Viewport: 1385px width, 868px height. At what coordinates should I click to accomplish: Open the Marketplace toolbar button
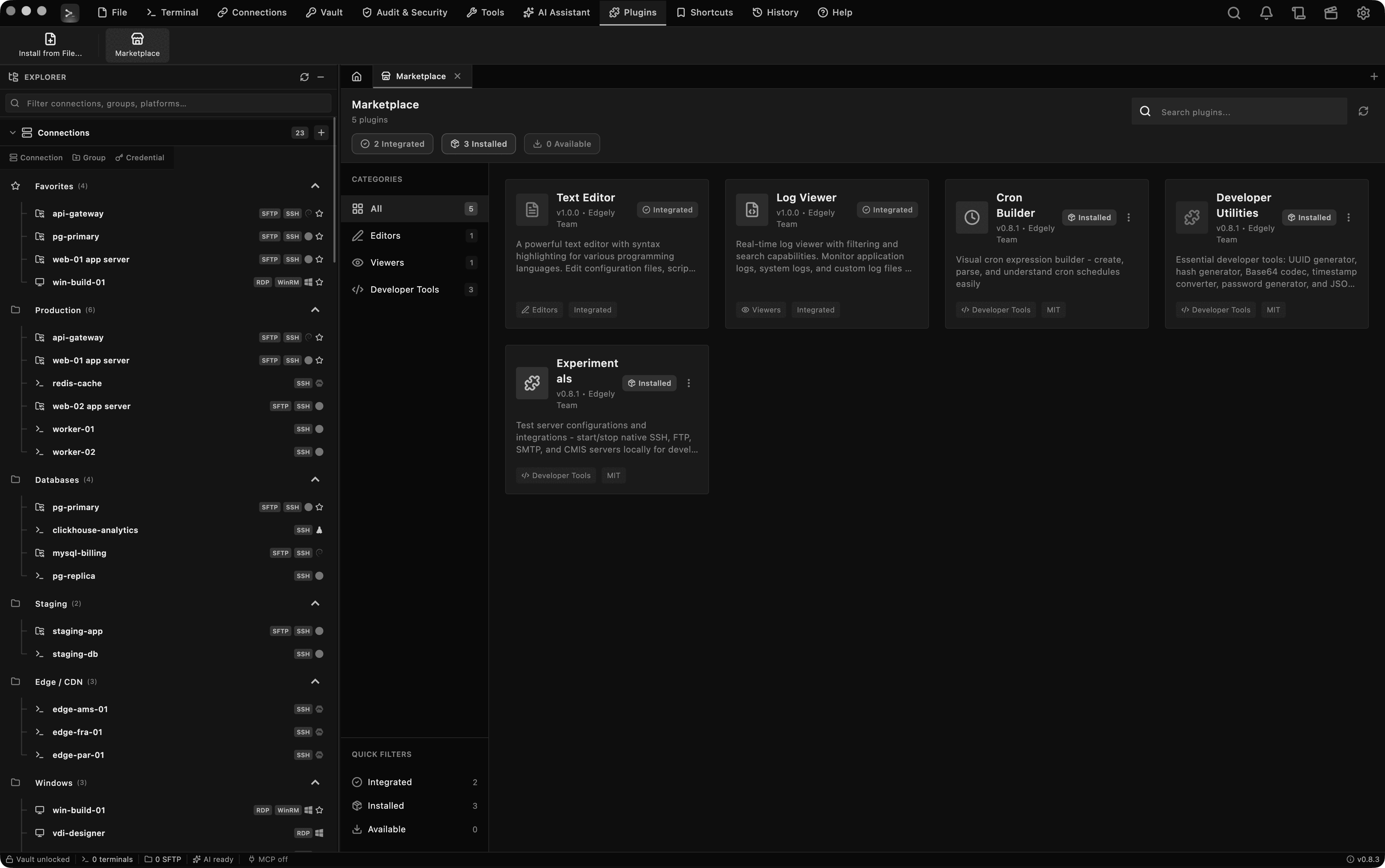coord(137,45)
